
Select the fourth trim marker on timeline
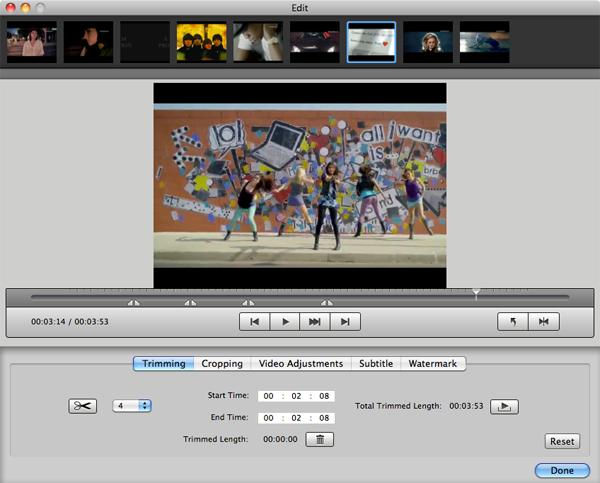[x=327, y=303]
